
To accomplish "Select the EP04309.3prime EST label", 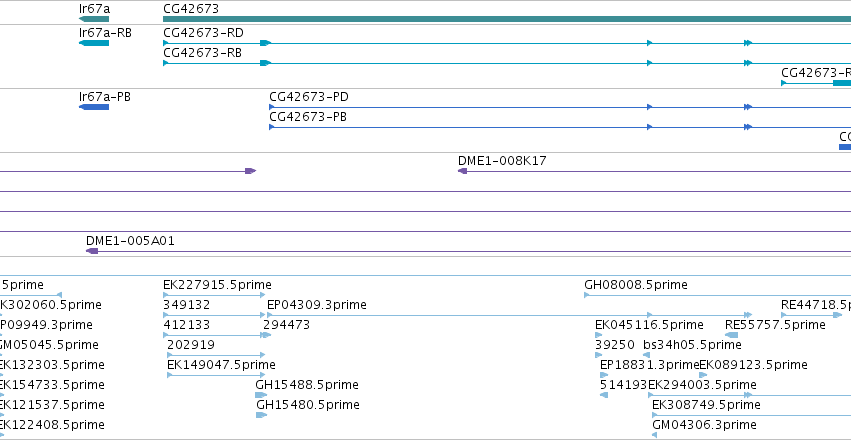I will point(317,305).
